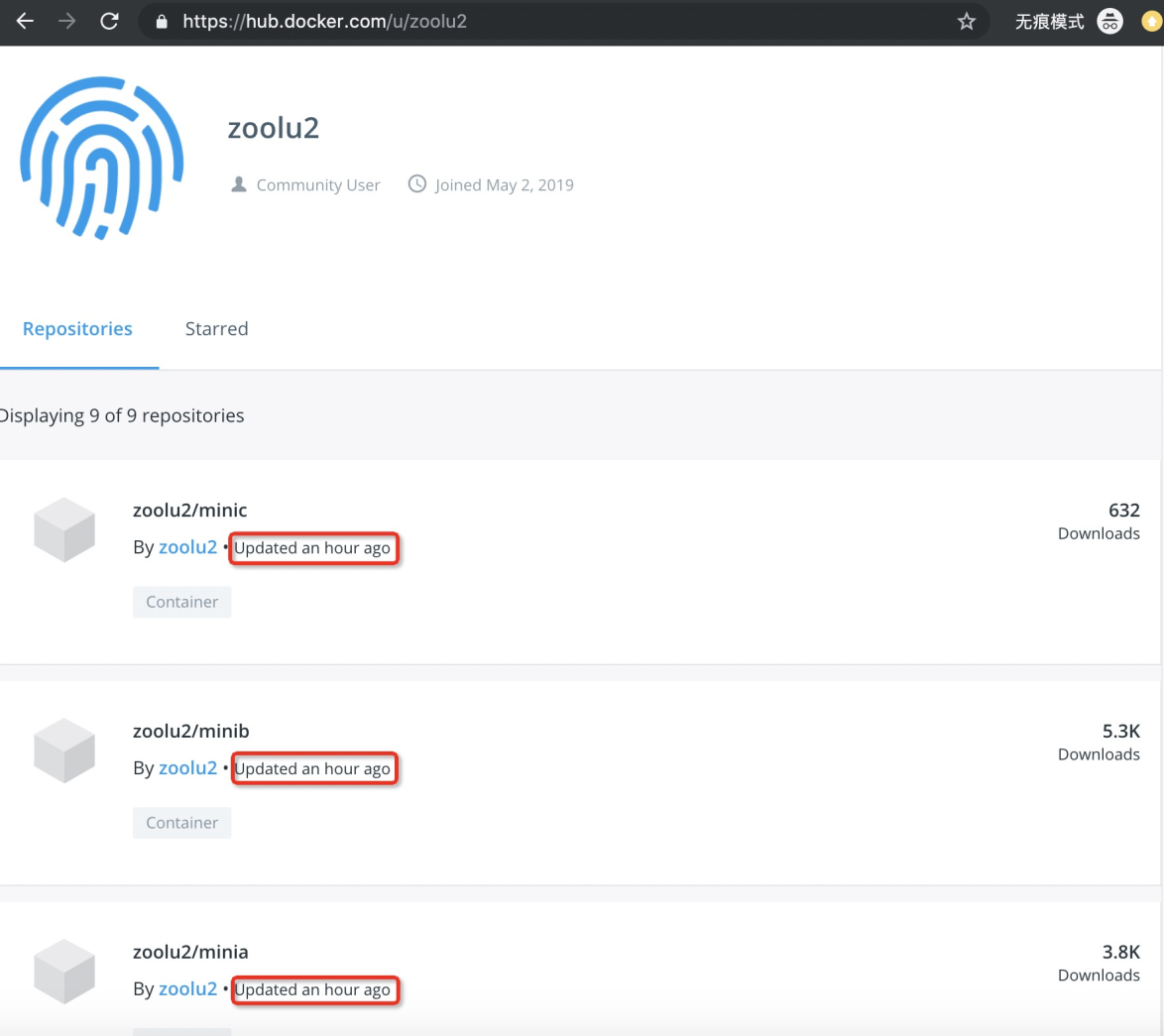Image resolution: width=1164 pixels, height=1036 pixels.
Task: Click the Downloads label under 3.8K
Action: tap(1099, 976)
